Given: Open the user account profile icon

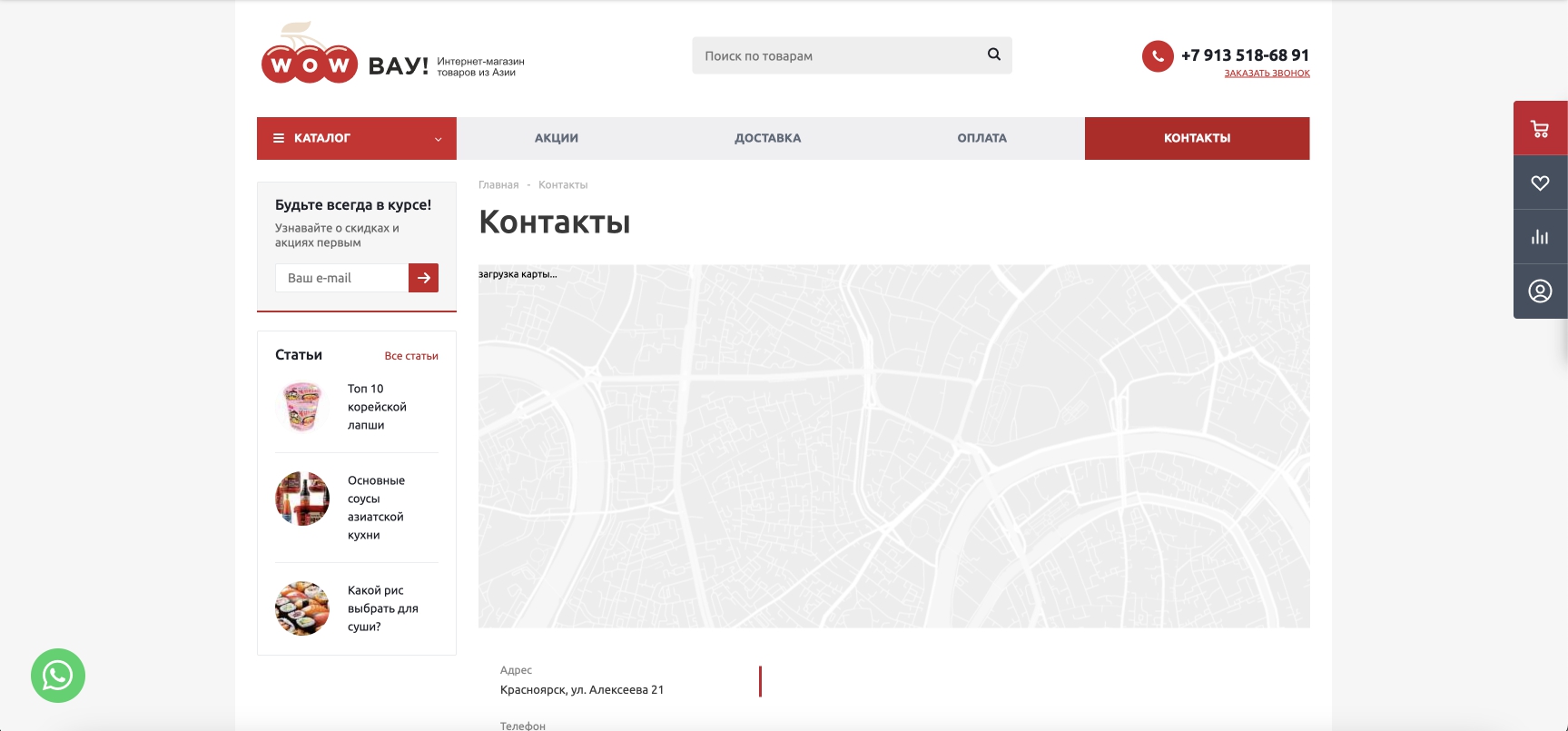Looking at the screenshot, I should point(1540,291).
